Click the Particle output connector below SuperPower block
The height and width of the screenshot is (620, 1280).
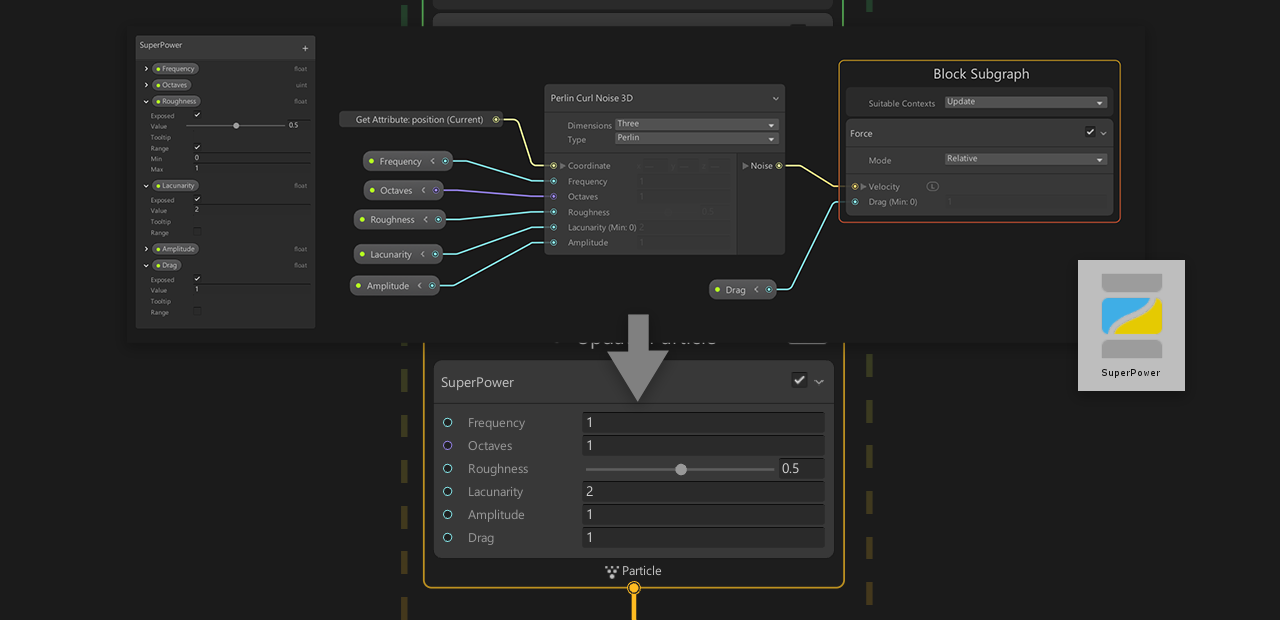tap(633, 588)
